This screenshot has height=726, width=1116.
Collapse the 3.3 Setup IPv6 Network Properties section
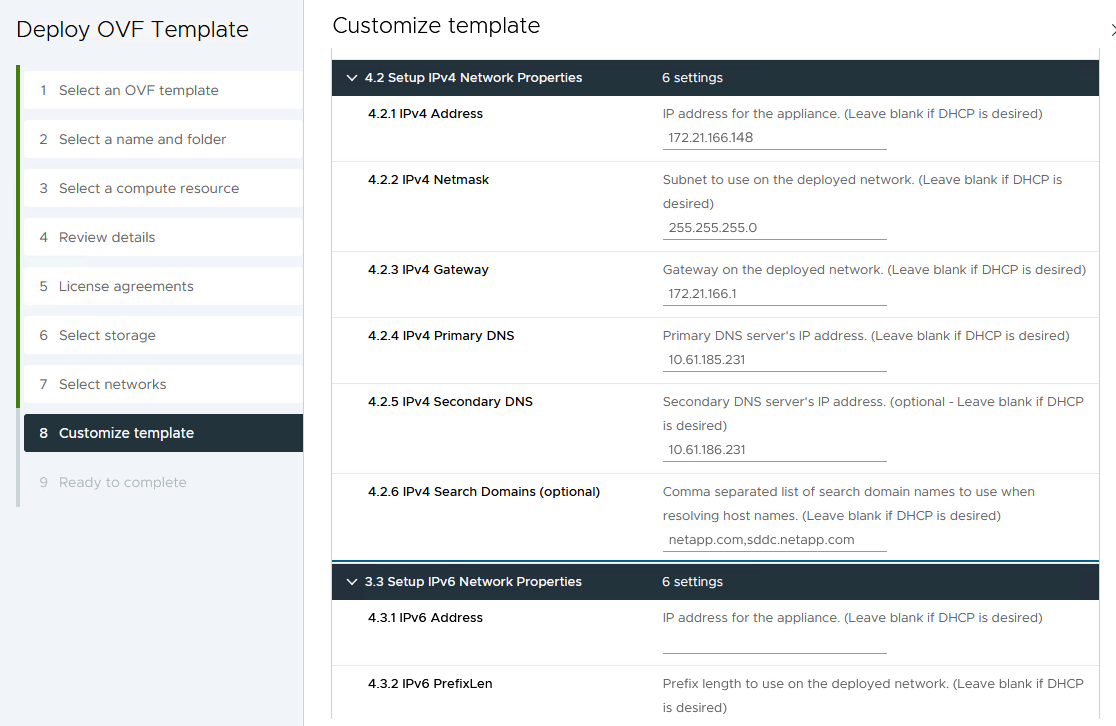click(x=351, y=582)
